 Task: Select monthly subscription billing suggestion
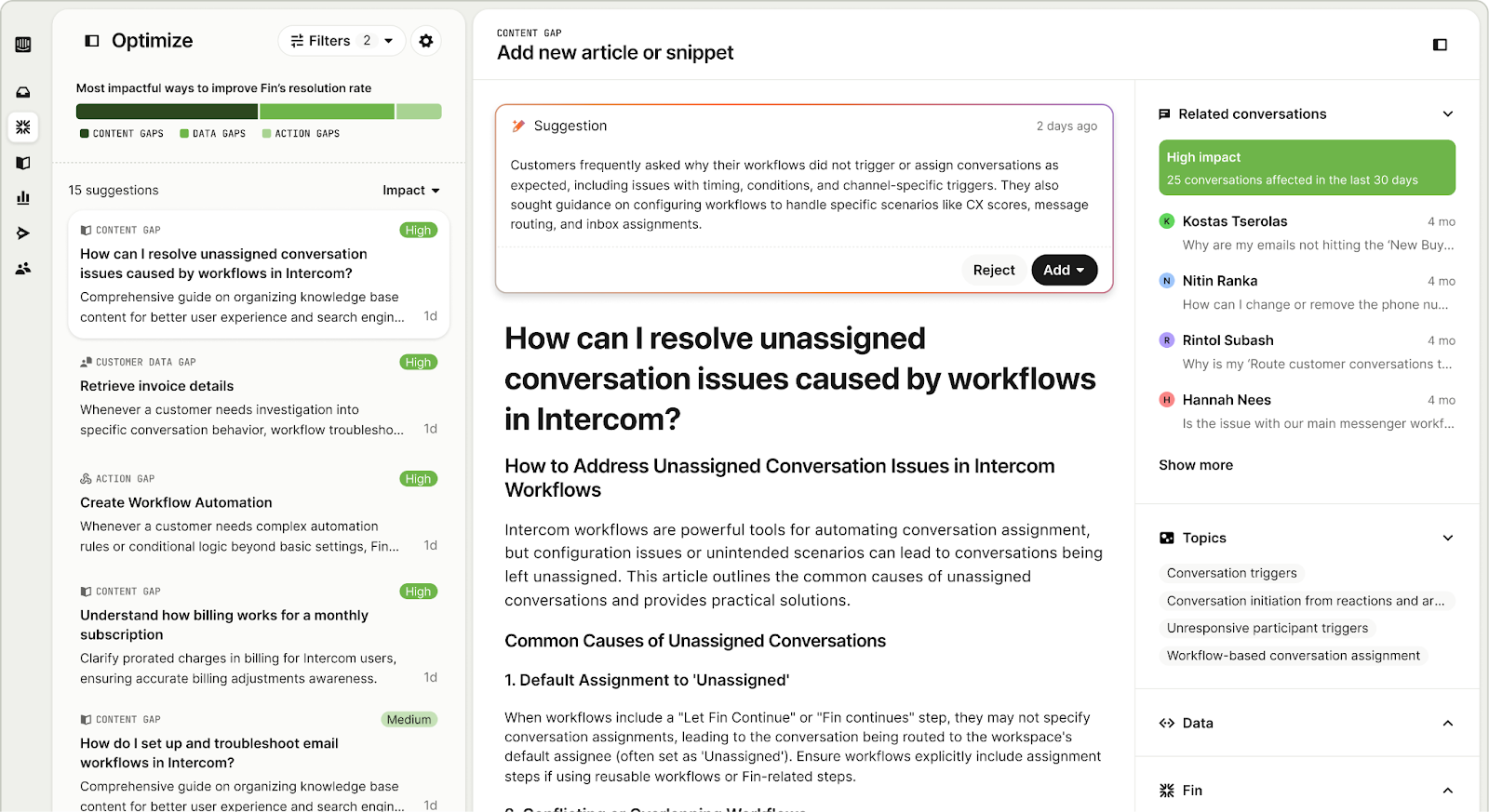click(x=259, y=635)
